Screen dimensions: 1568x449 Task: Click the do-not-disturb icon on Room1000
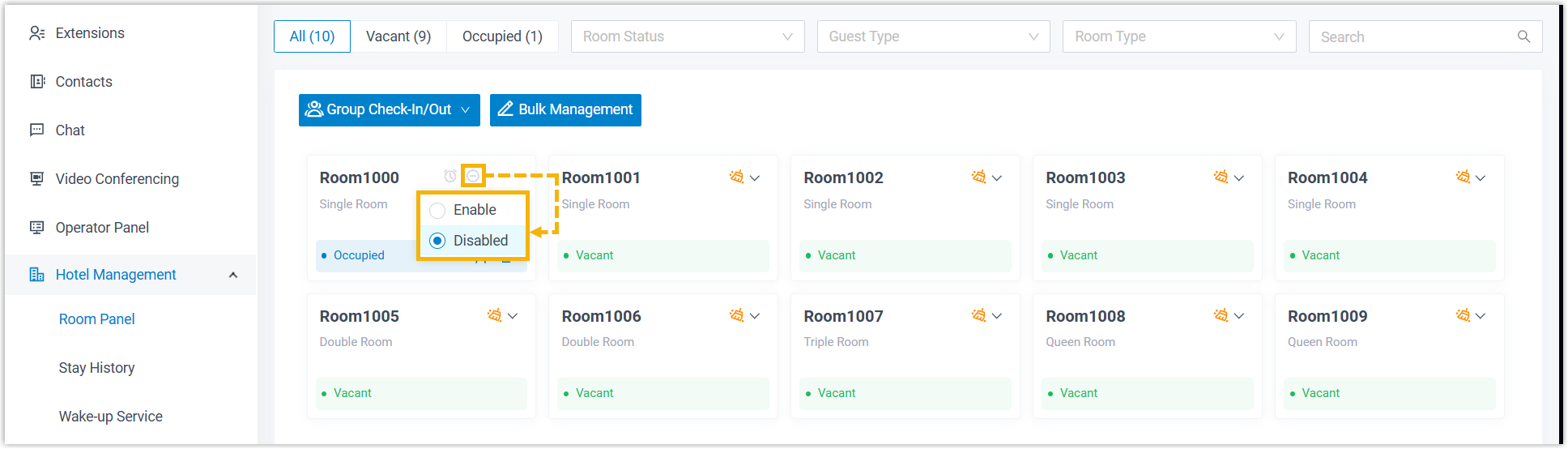tap(473, 176)
